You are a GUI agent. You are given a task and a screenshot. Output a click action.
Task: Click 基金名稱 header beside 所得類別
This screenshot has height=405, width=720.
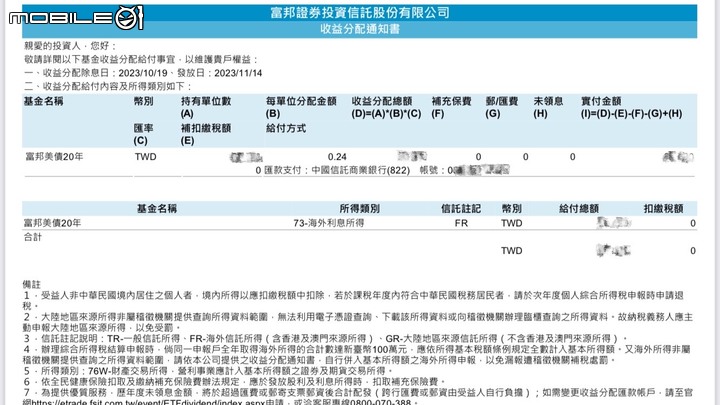click(x=157, y=209)
